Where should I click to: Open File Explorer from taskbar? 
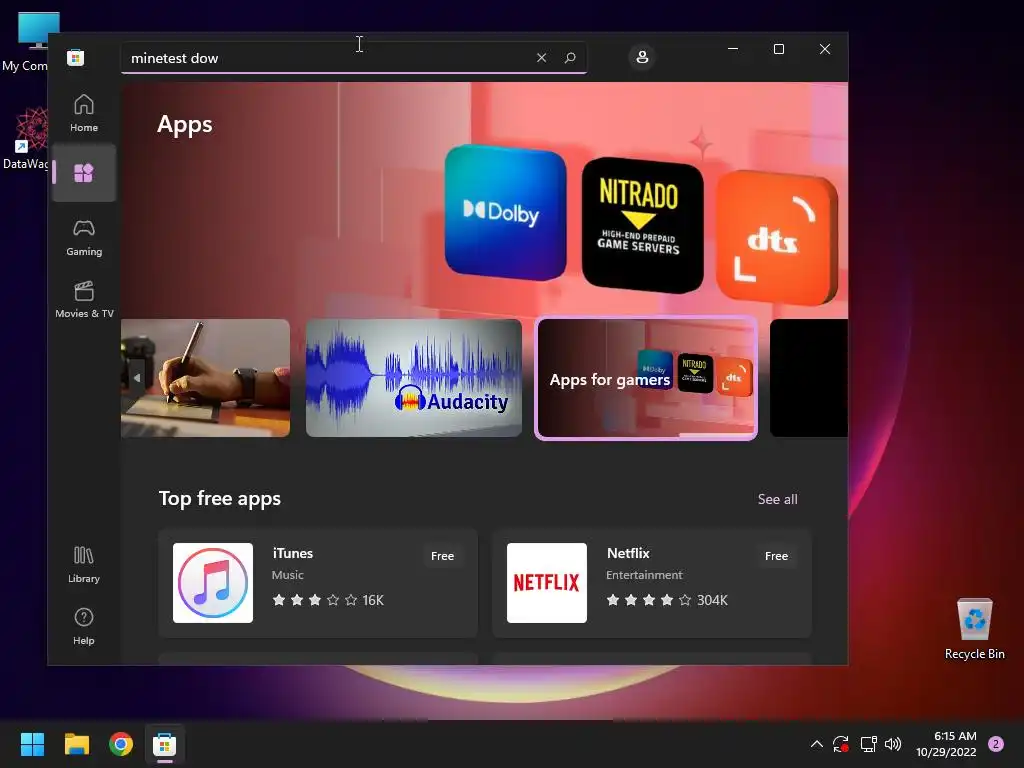tap(76, 744)
